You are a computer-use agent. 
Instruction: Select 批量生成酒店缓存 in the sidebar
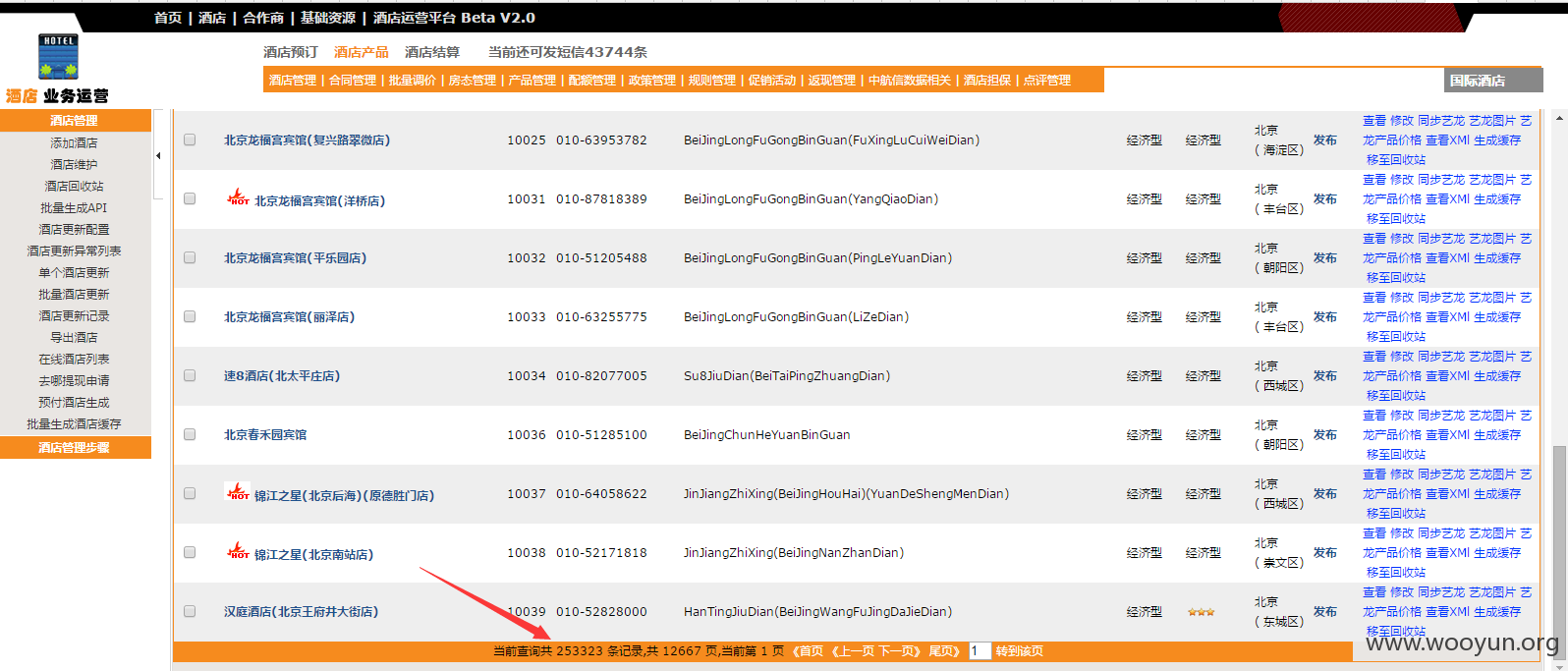(75, 423)
